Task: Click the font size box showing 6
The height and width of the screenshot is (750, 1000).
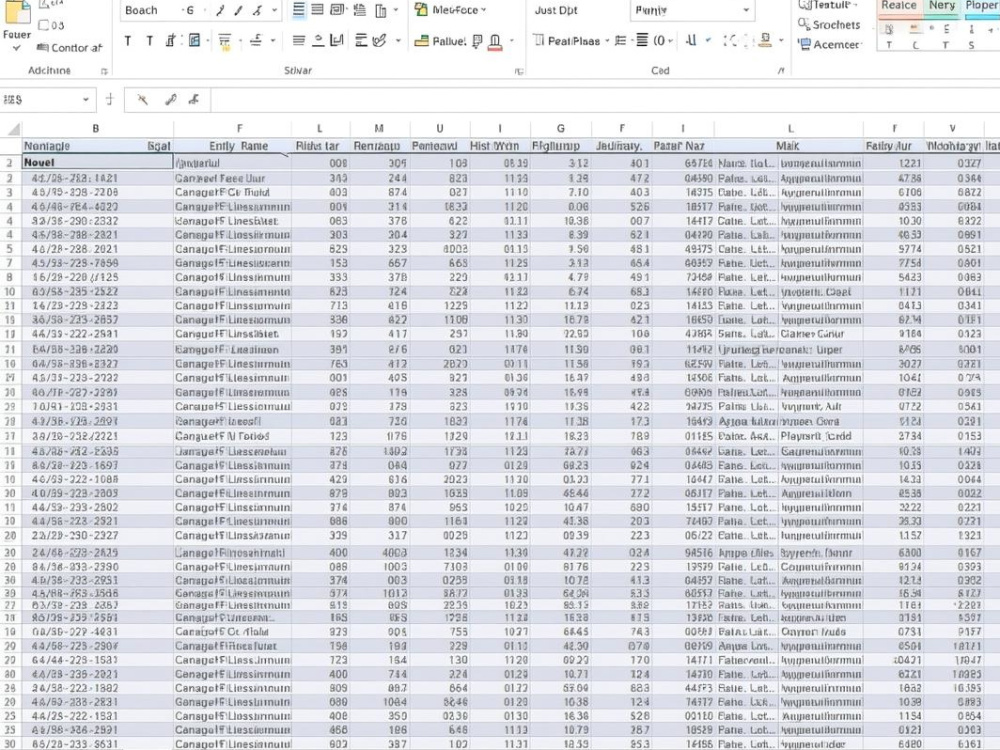Action: [189, 10]
